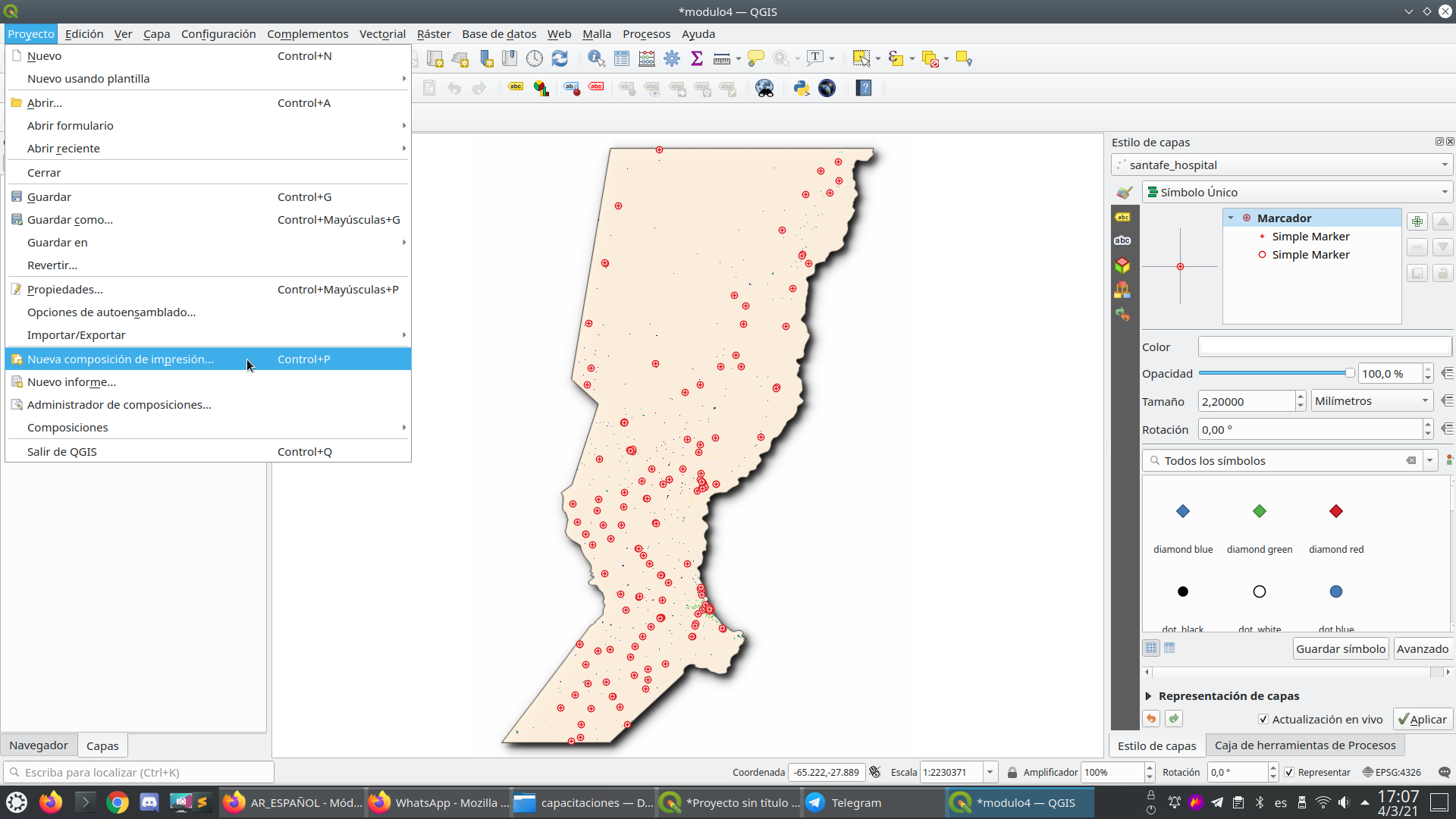
Task: Open the Abrir reciente submenu
Action: (208, 149)
